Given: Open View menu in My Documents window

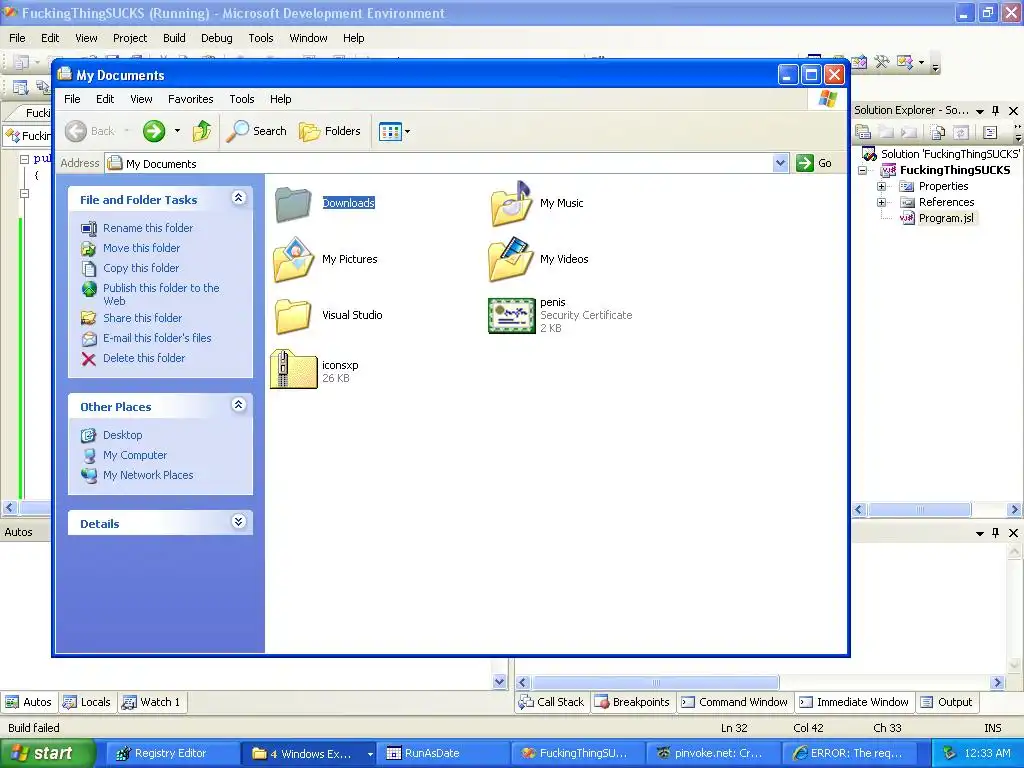Looking at the screenshot, I should 141,99.
